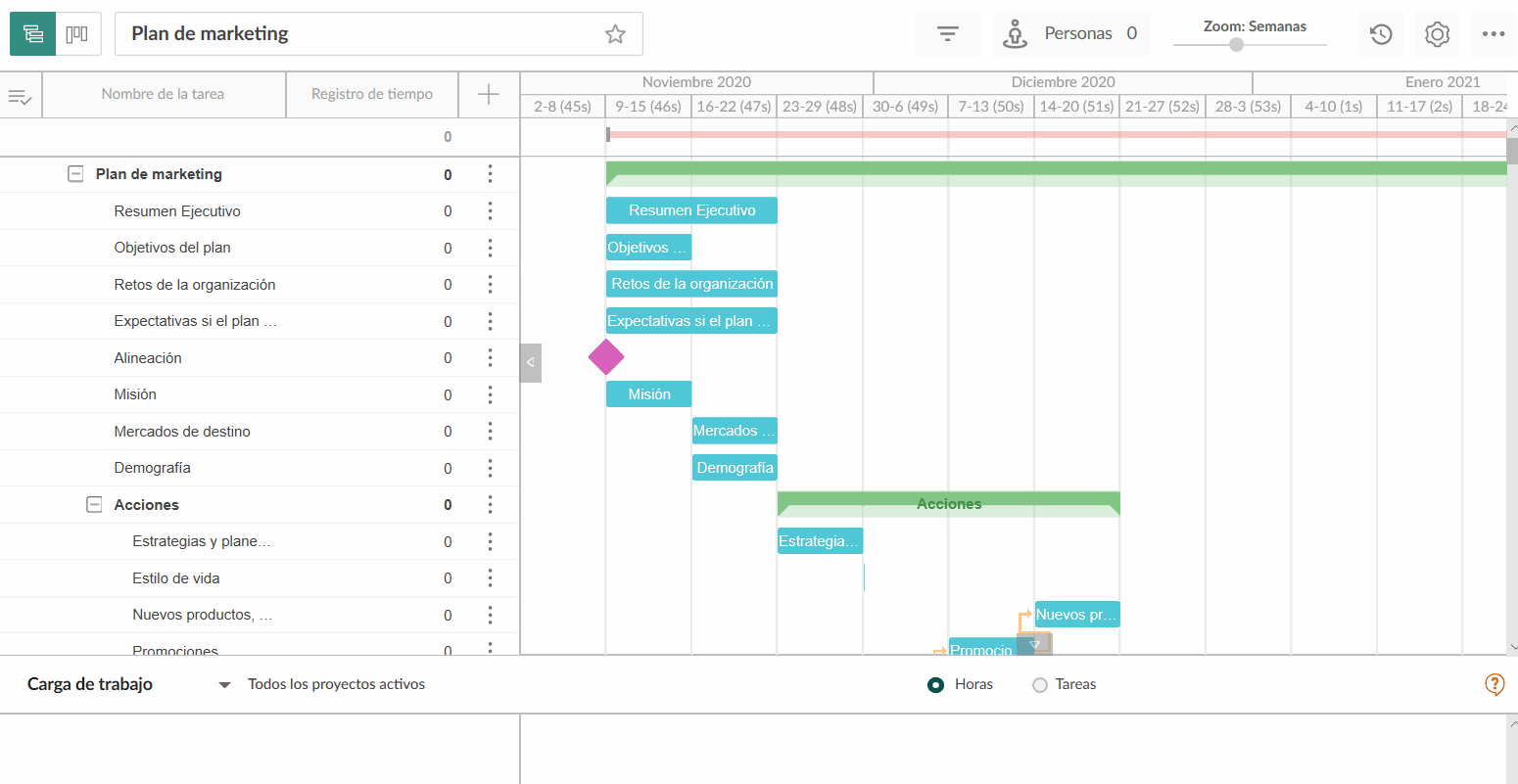Screen dimensions: 1518x784
Task: Select the Tareas radio button
Action: click(x=1040, y=684)
